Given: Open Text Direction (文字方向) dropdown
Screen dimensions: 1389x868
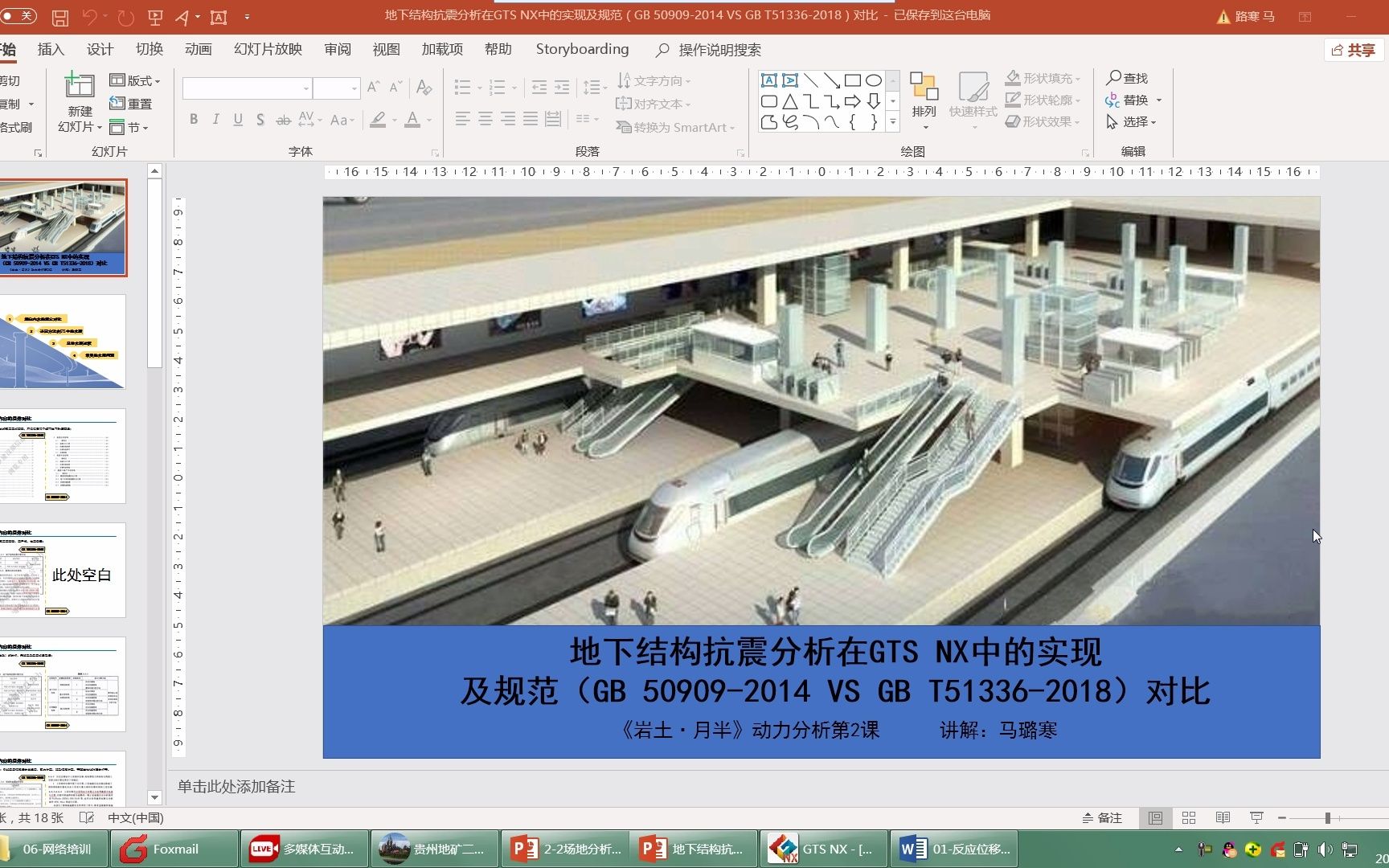Looking at the screenshot, I should pos(654,80).
